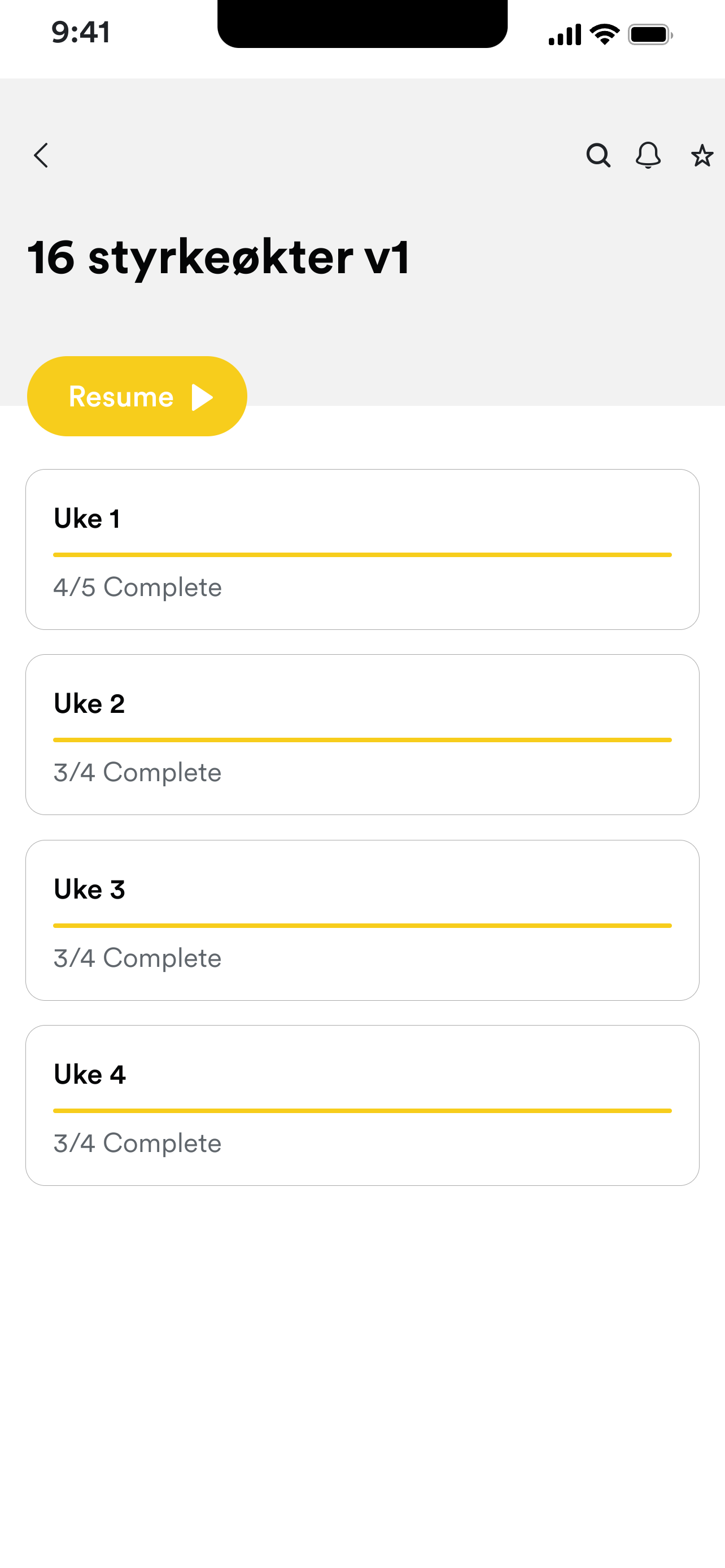Click Uke 3 progress bar

tap(362, 926)
